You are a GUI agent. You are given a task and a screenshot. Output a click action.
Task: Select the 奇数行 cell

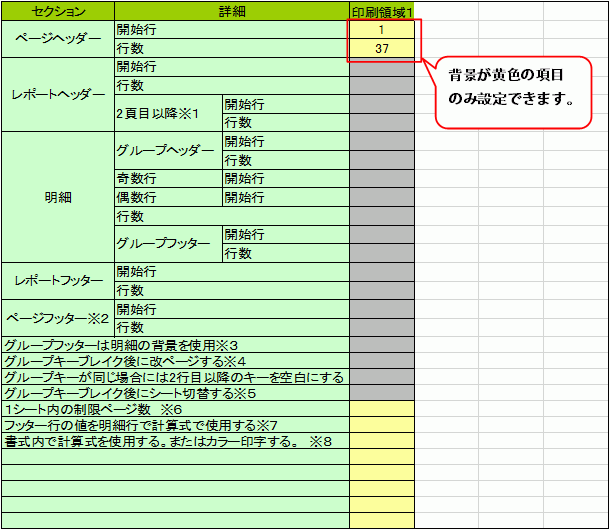(x=168, y=179)
